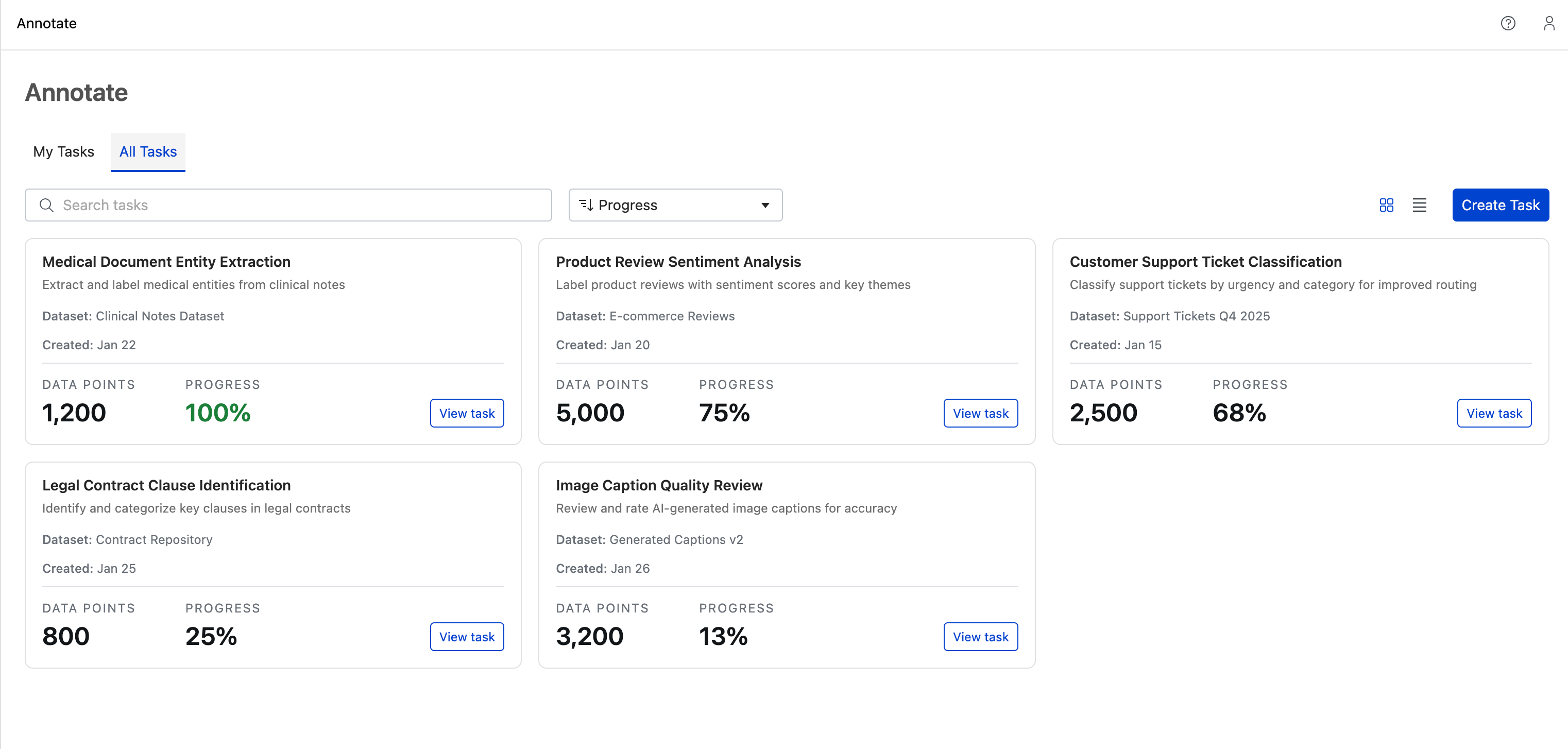Open the Annotate home link
Viewport: 1568px width, 749px height.
pos(46,23)
